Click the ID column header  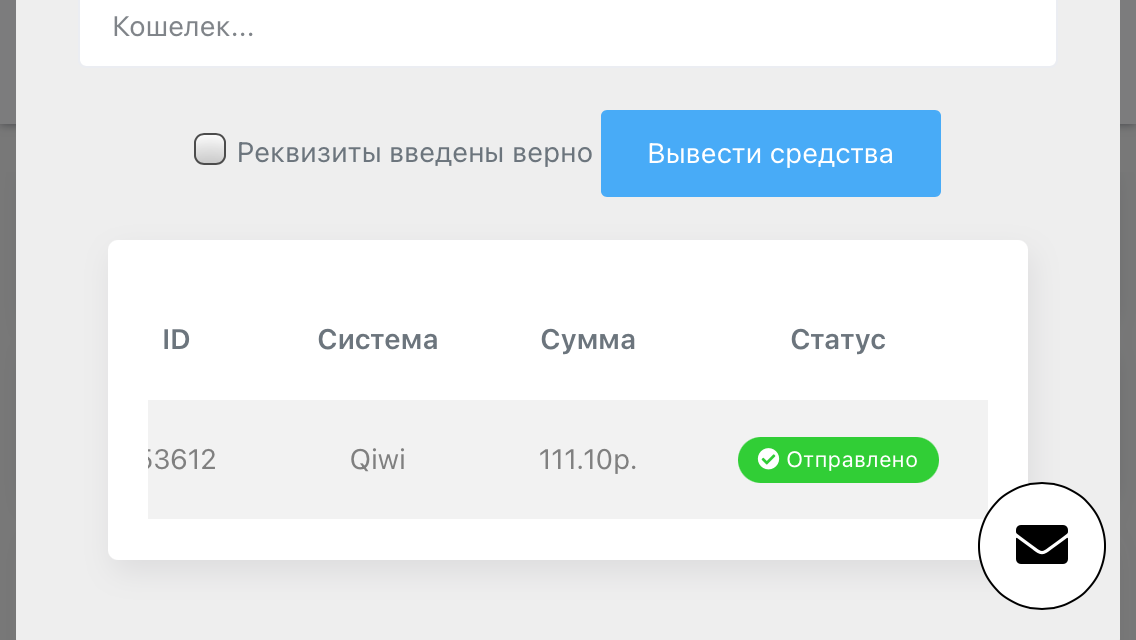tap(176, 339)
